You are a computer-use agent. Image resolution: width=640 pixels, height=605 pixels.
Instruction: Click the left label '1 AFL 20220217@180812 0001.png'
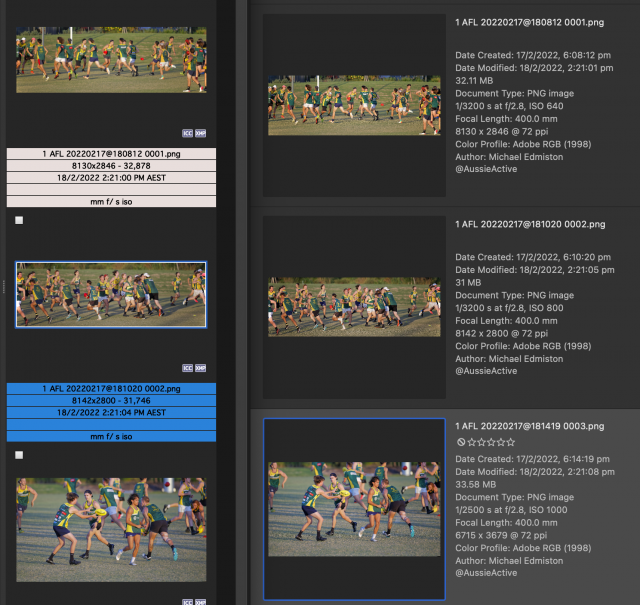pos(111,154)
